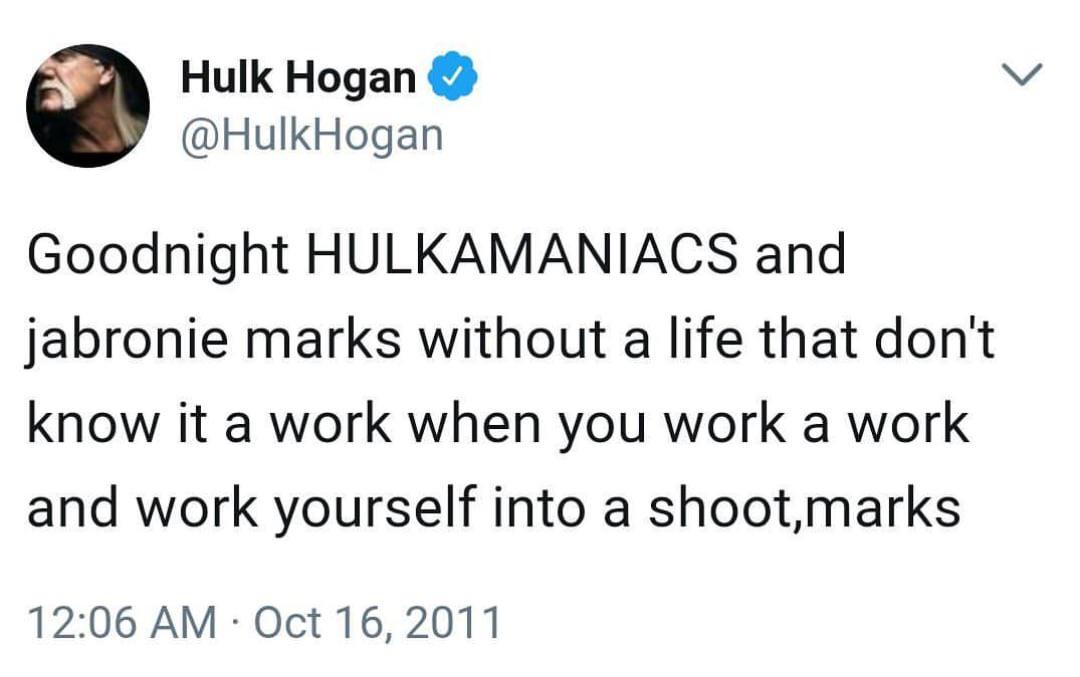Screen dimensions: 1080x677
Task: Click the word when in tweet
Action: (x=475, y=424)
